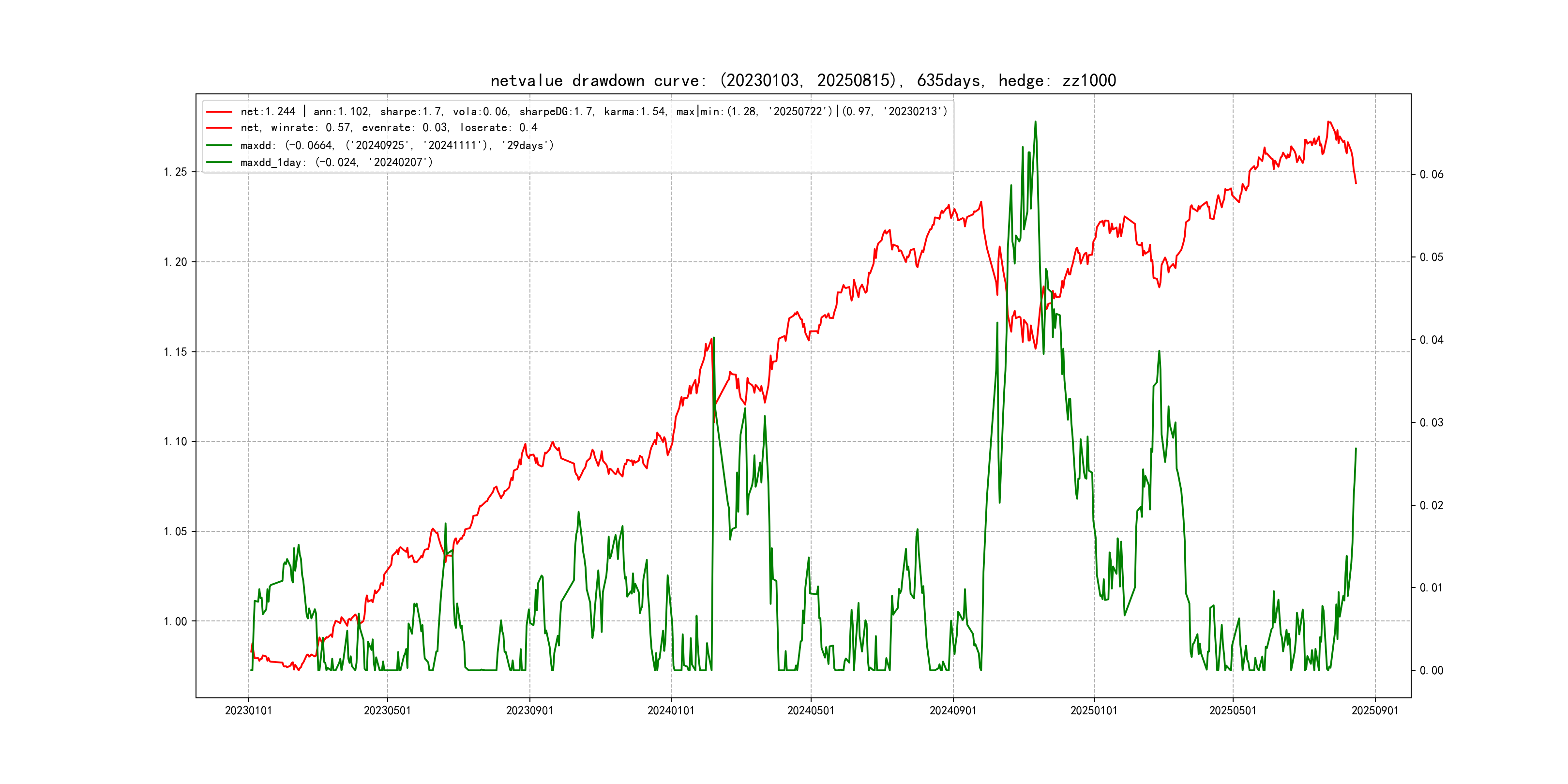Screen dimensions: 1568x784
Task: Click the 20230101 x-axis label
Action: (248, 711)
